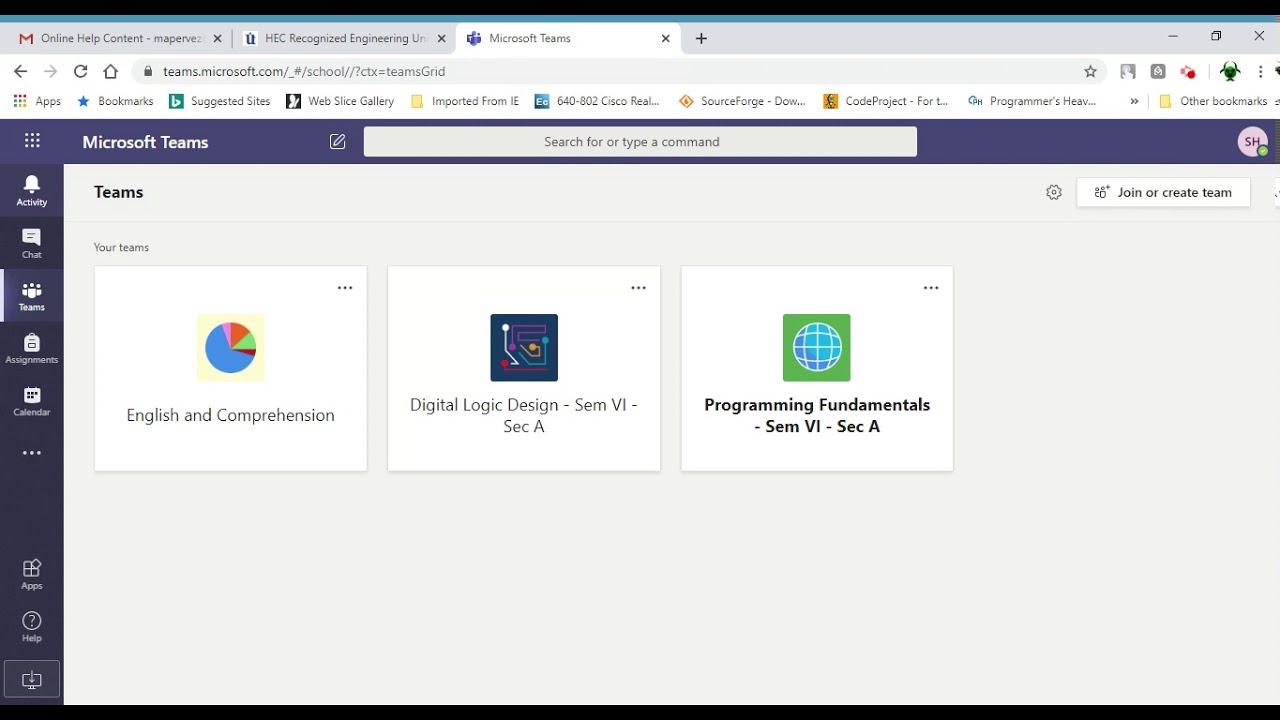This screenshot has width=1280, height=720.
Task: Close the Microsoft Teams browser tab
Action: [x=666, y=38]
